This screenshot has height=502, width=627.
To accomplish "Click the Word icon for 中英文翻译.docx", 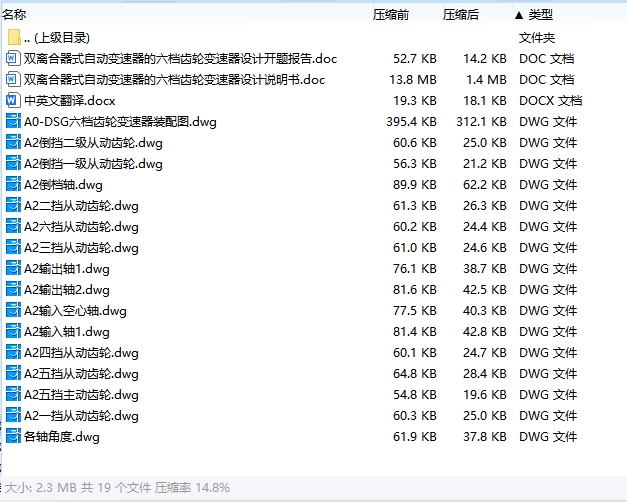I will click(x=12, y=100).
